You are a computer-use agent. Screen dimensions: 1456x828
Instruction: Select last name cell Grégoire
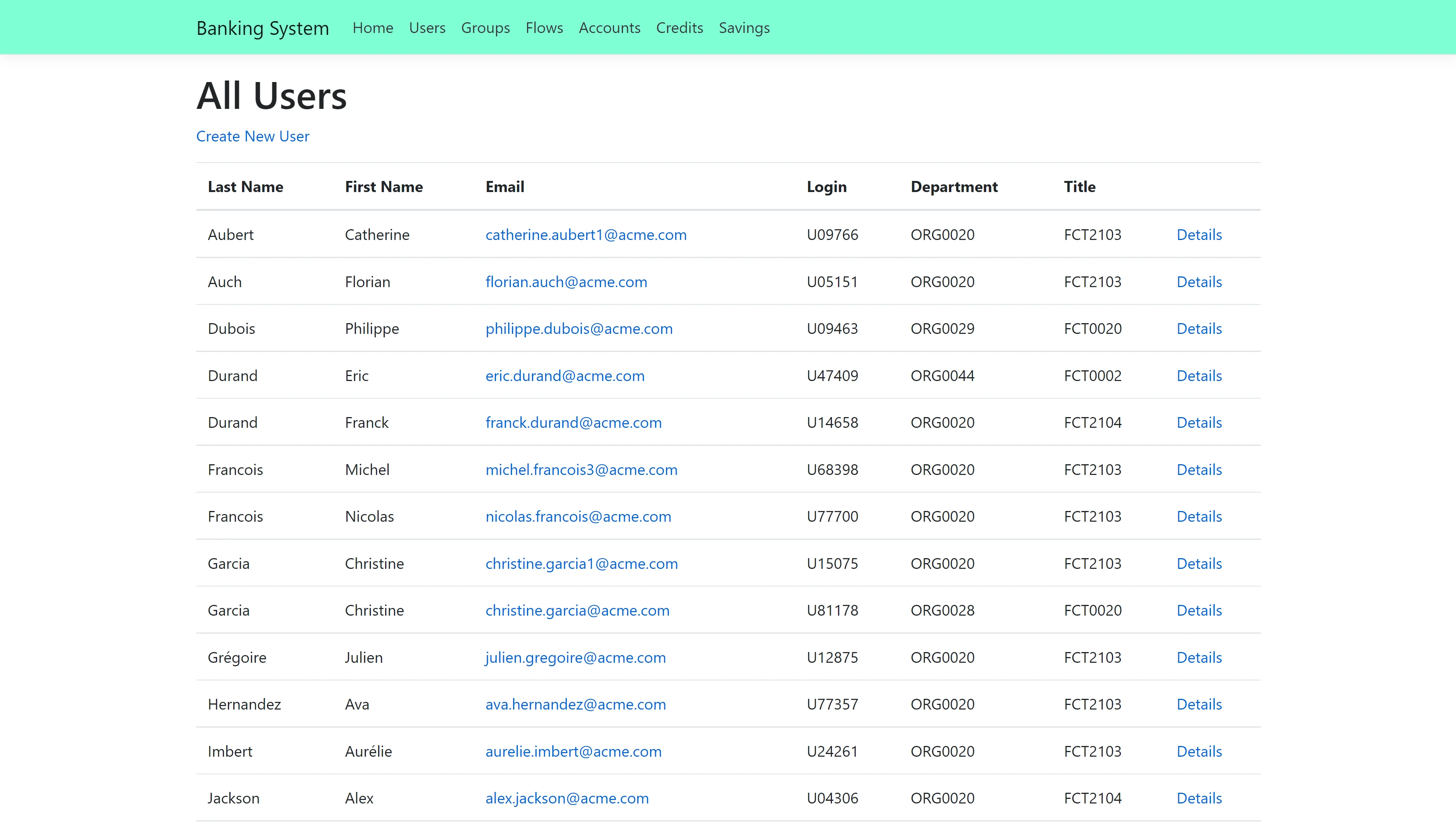point(237,657)
